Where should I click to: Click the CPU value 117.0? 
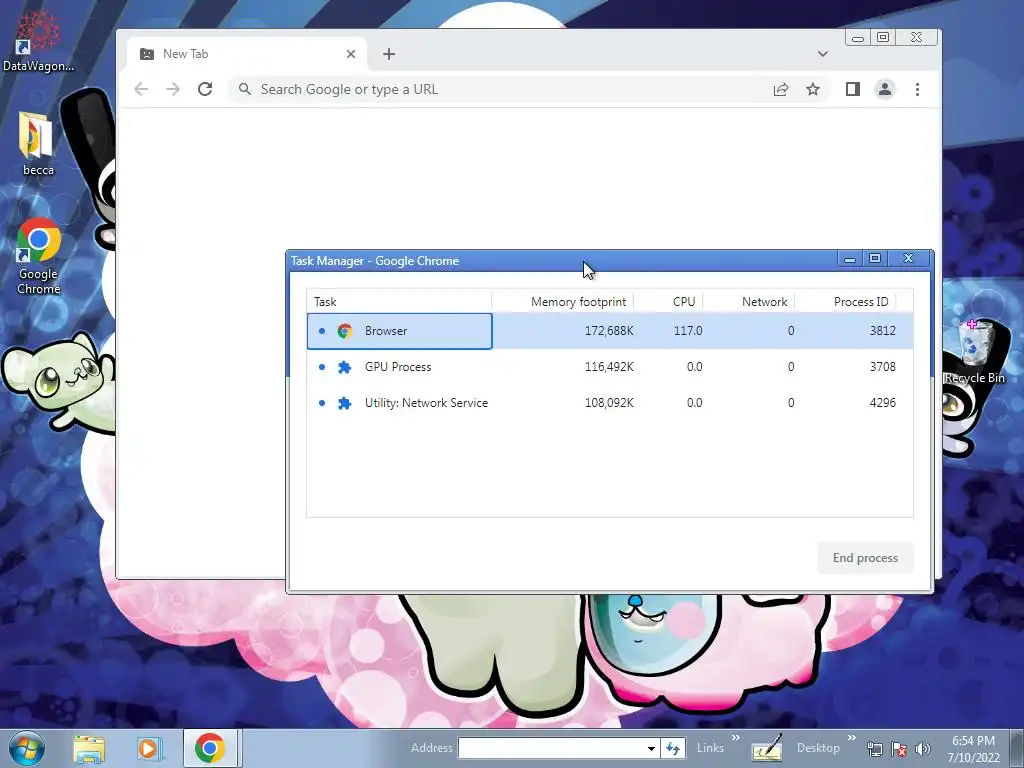point(688,331)
